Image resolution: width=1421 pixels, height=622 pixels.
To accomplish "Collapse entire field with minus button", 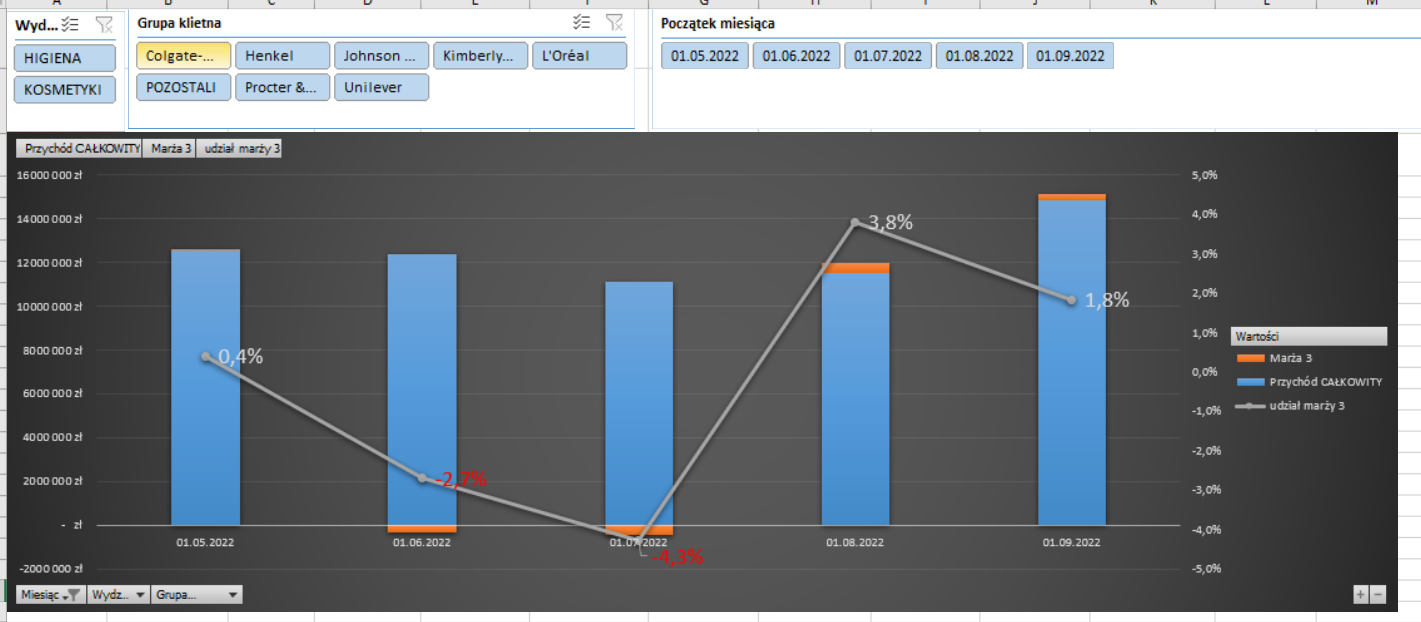I will tap(1378, 594).
